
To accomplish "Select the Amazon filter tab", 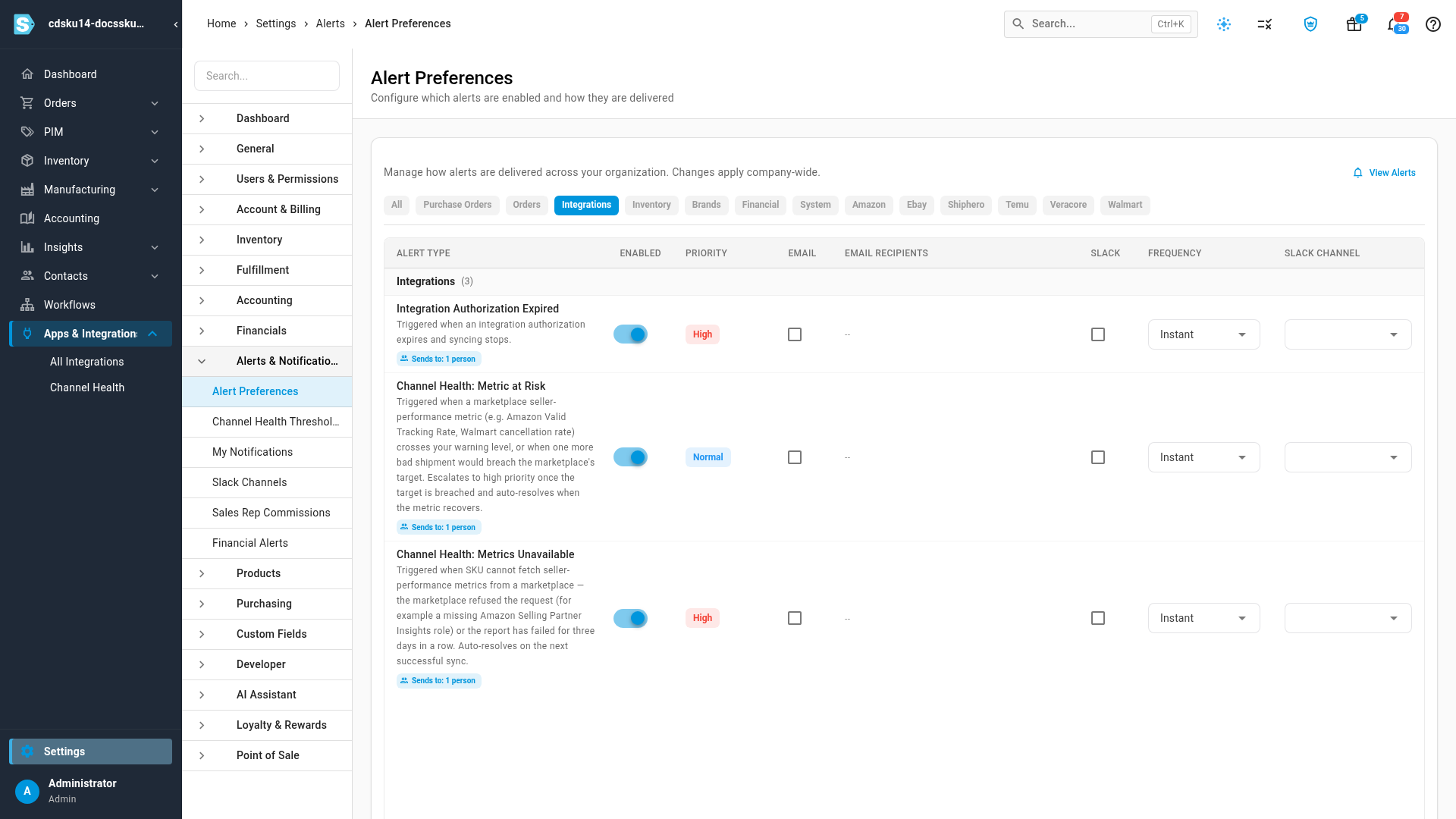I will coord(869,205).
